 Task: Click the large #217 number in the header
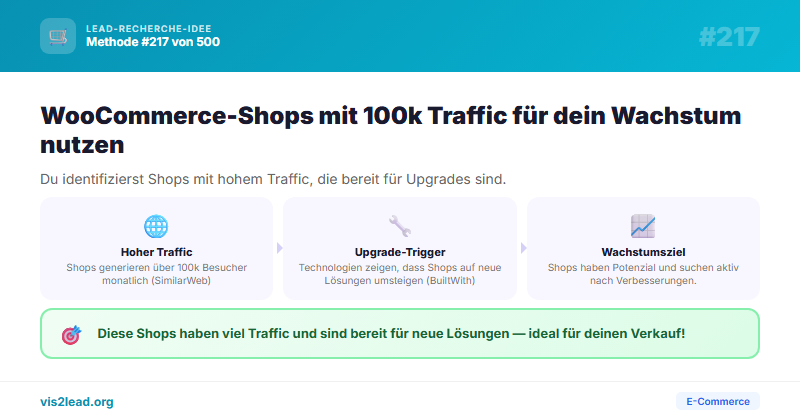[x=729, y=37]
